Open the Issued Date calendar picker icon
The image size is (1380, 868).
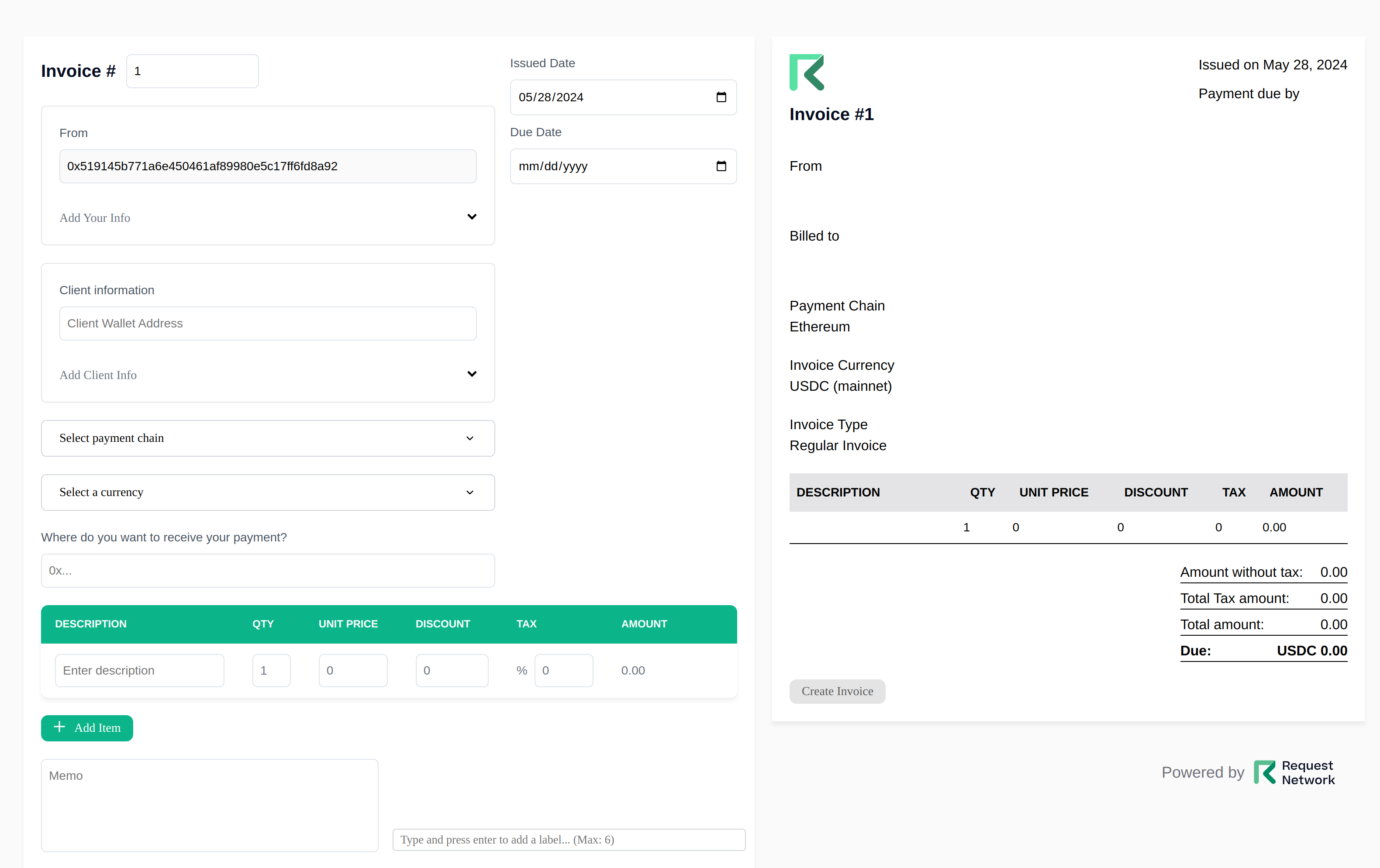point(721,97)
